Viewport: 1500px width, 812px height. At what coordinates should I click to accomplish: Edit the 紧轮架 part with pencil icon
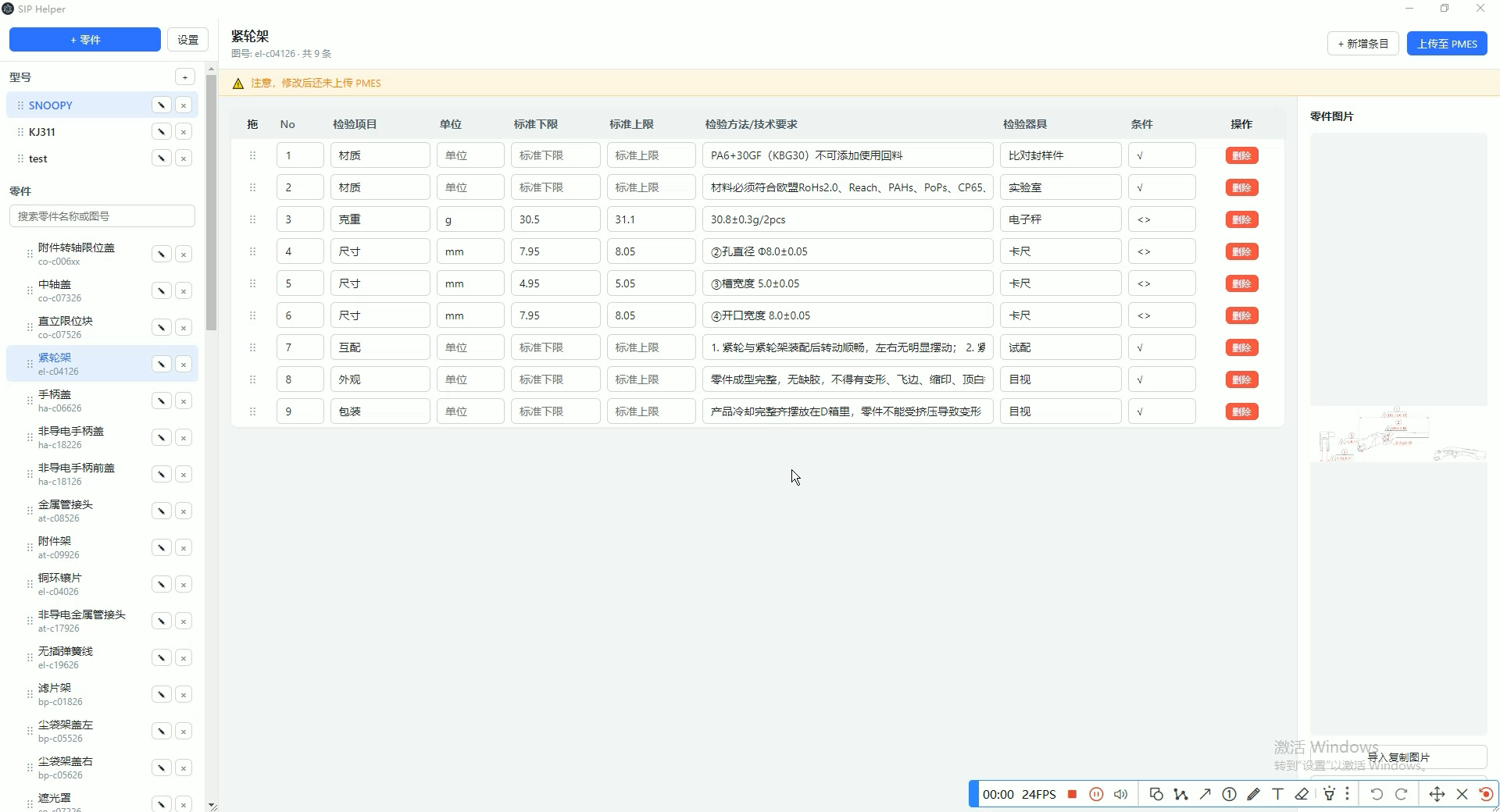(x=162, y=365)
